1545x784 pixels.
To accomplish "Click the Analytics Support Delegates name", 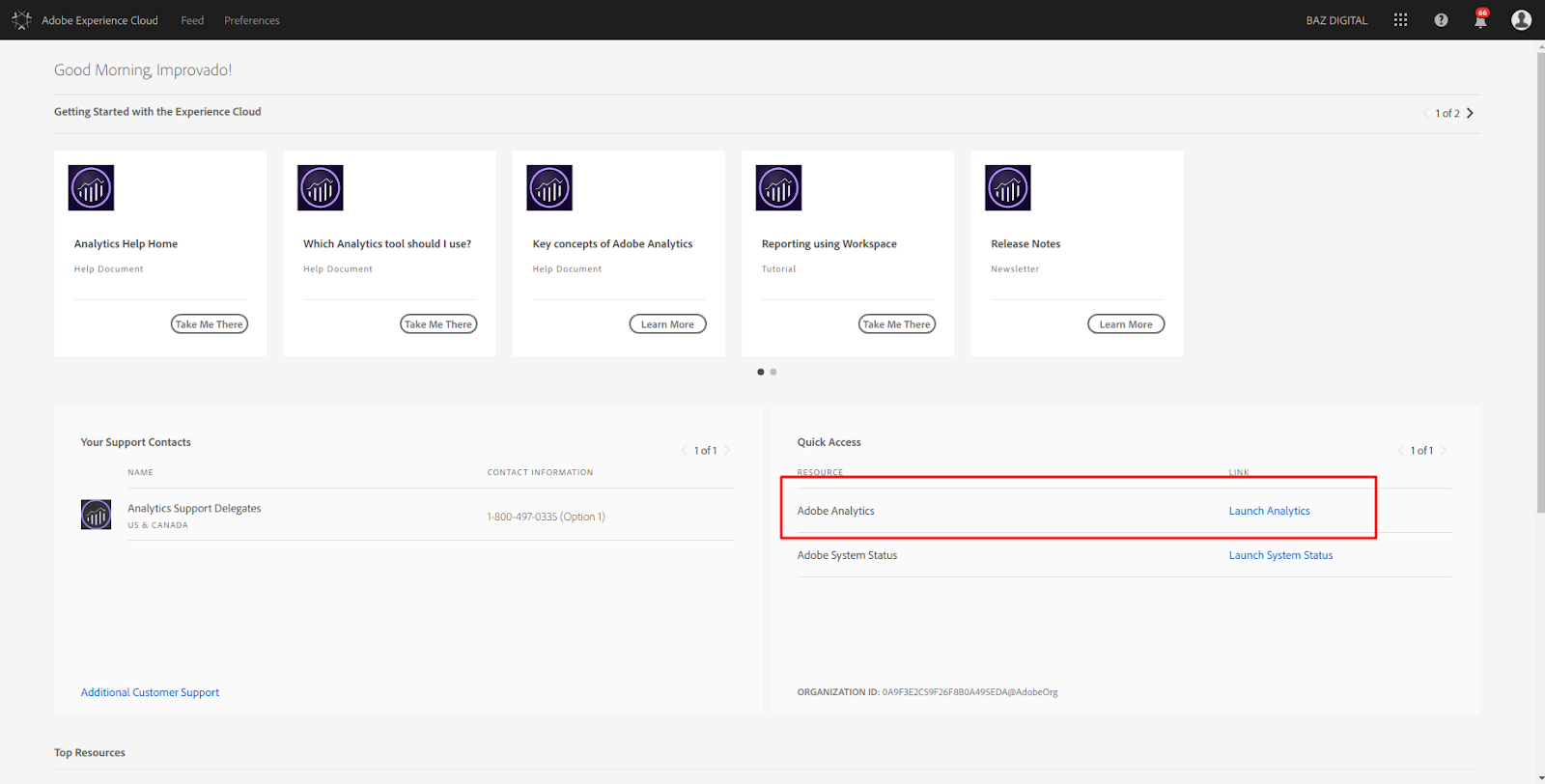I will (x=194, y=508).
